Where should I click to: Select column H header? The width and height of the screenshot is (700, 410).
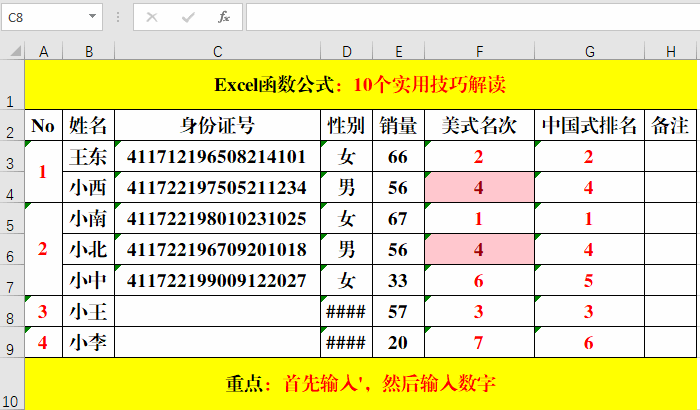[671, 51]
